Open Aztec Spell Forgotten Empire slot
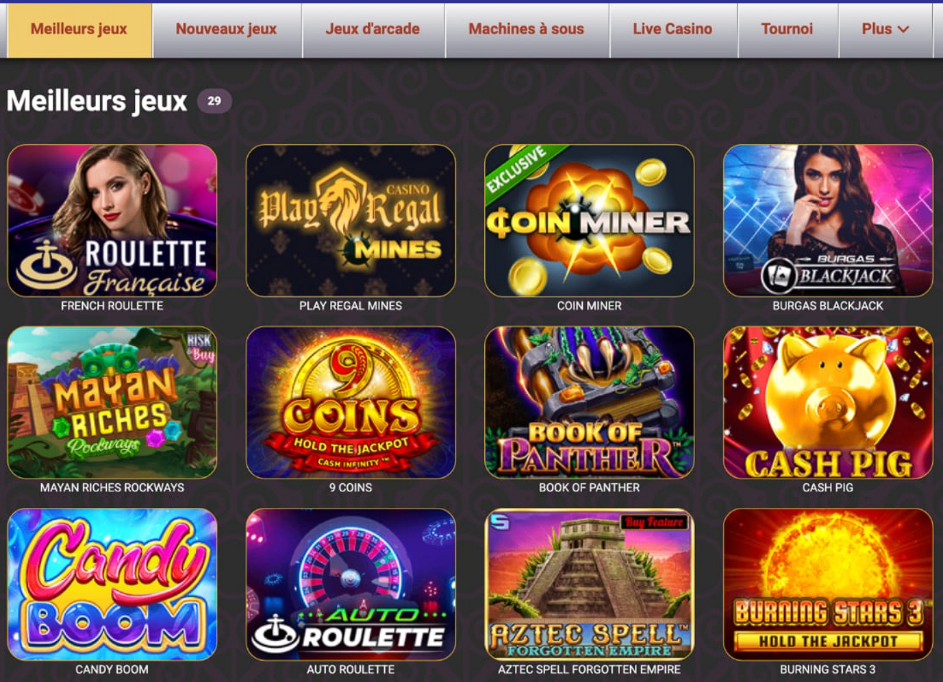 tap(589, 585)
